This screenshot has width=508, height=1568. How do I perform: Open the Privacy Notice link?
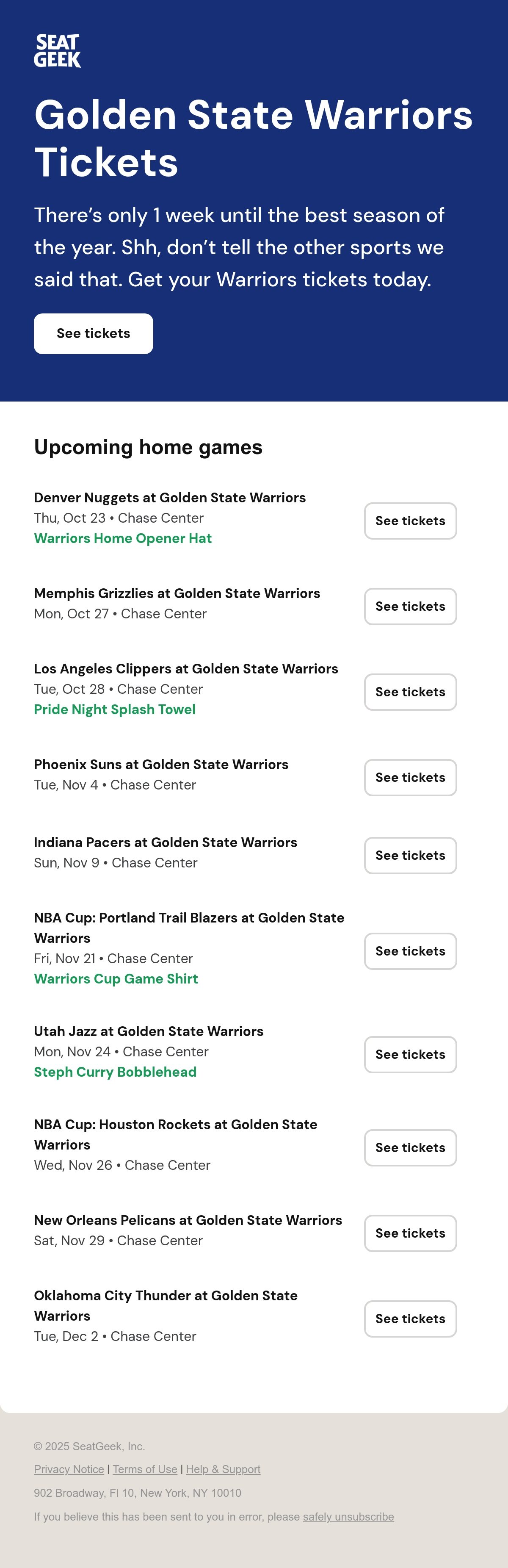coord(69,1469)
